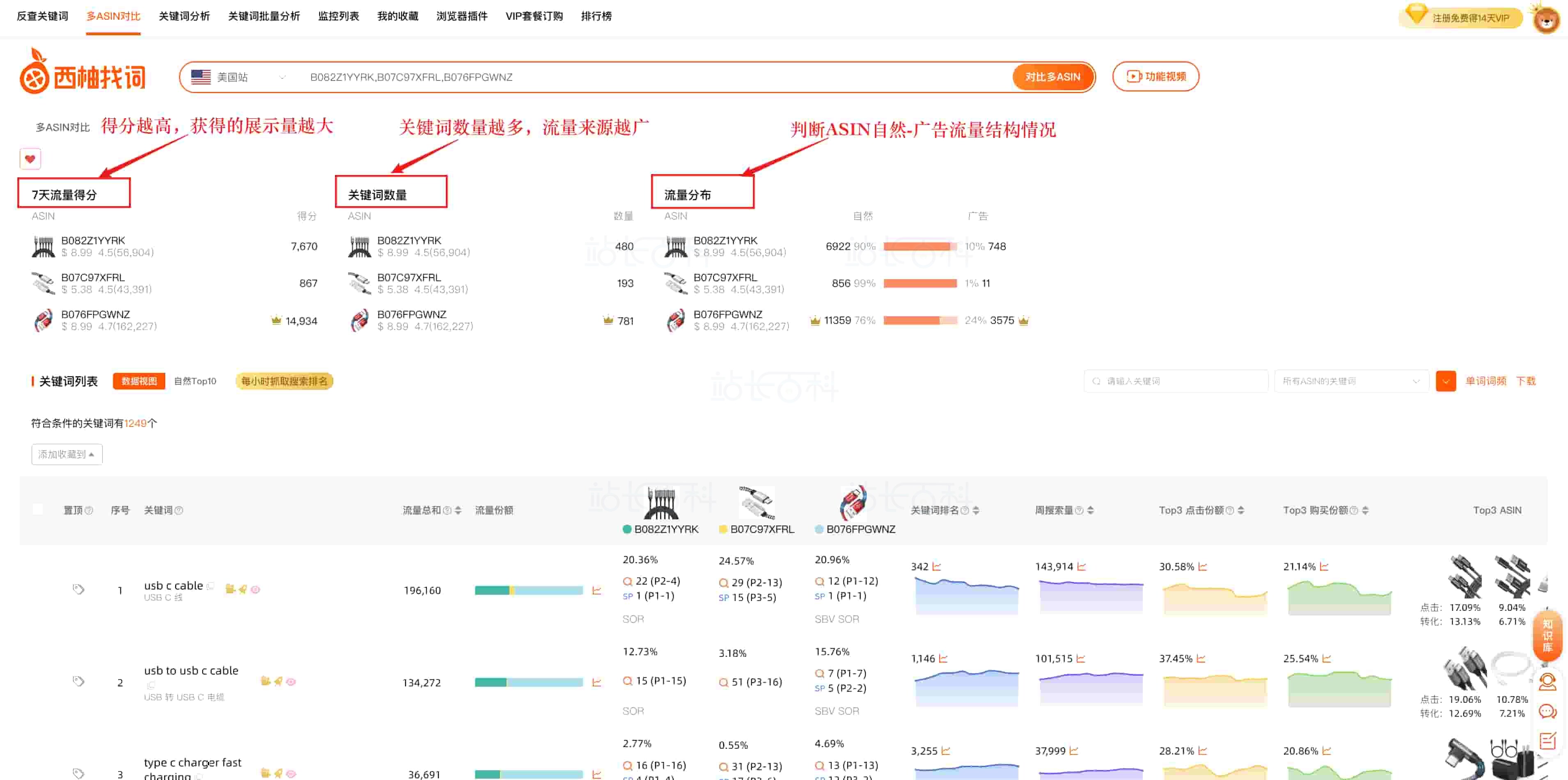This screenshot has height=780, width=1568.
Task: Open trend chart icon next to rank 342
Action: point(937,566)
